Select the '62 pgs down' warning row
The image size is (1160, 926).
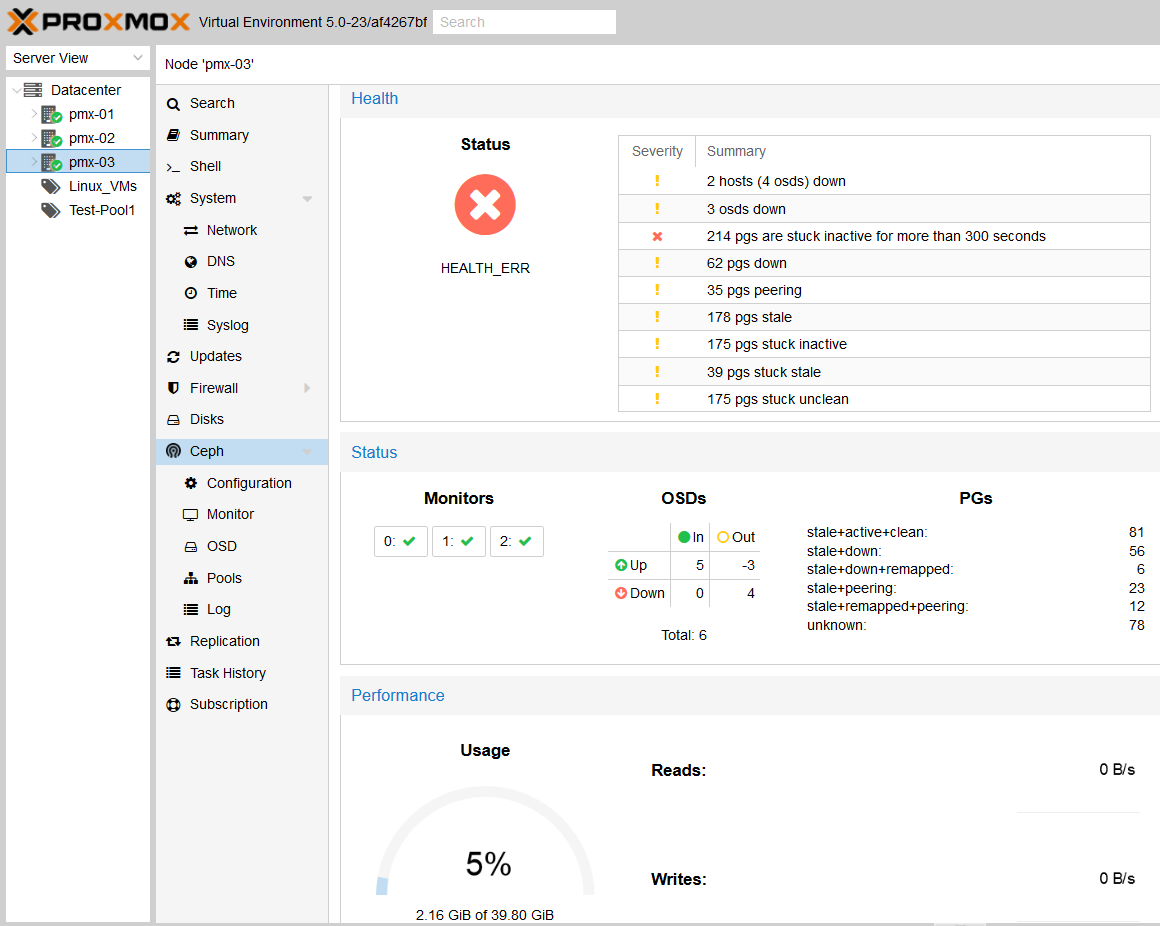click(x=884, y=263)
